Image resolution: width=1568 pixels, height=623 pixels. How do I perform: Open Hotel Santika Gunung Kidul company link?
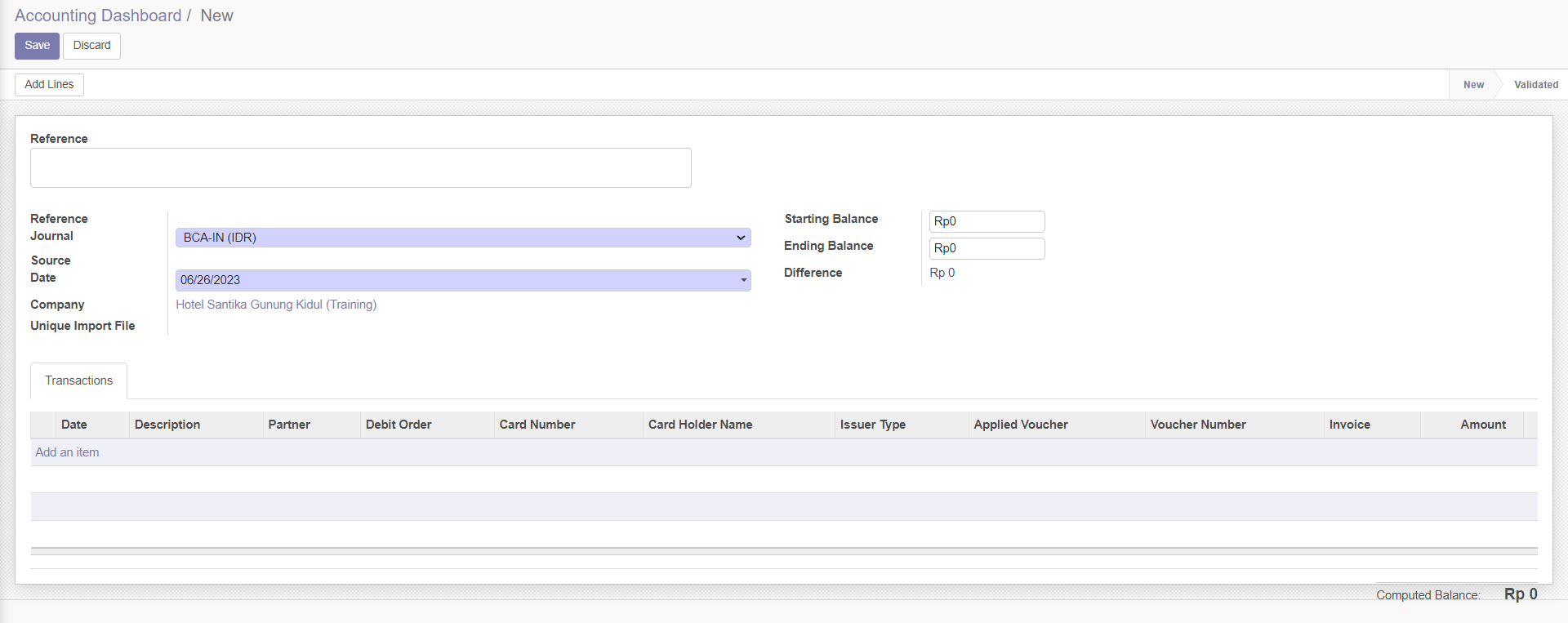tap(276, 305)
